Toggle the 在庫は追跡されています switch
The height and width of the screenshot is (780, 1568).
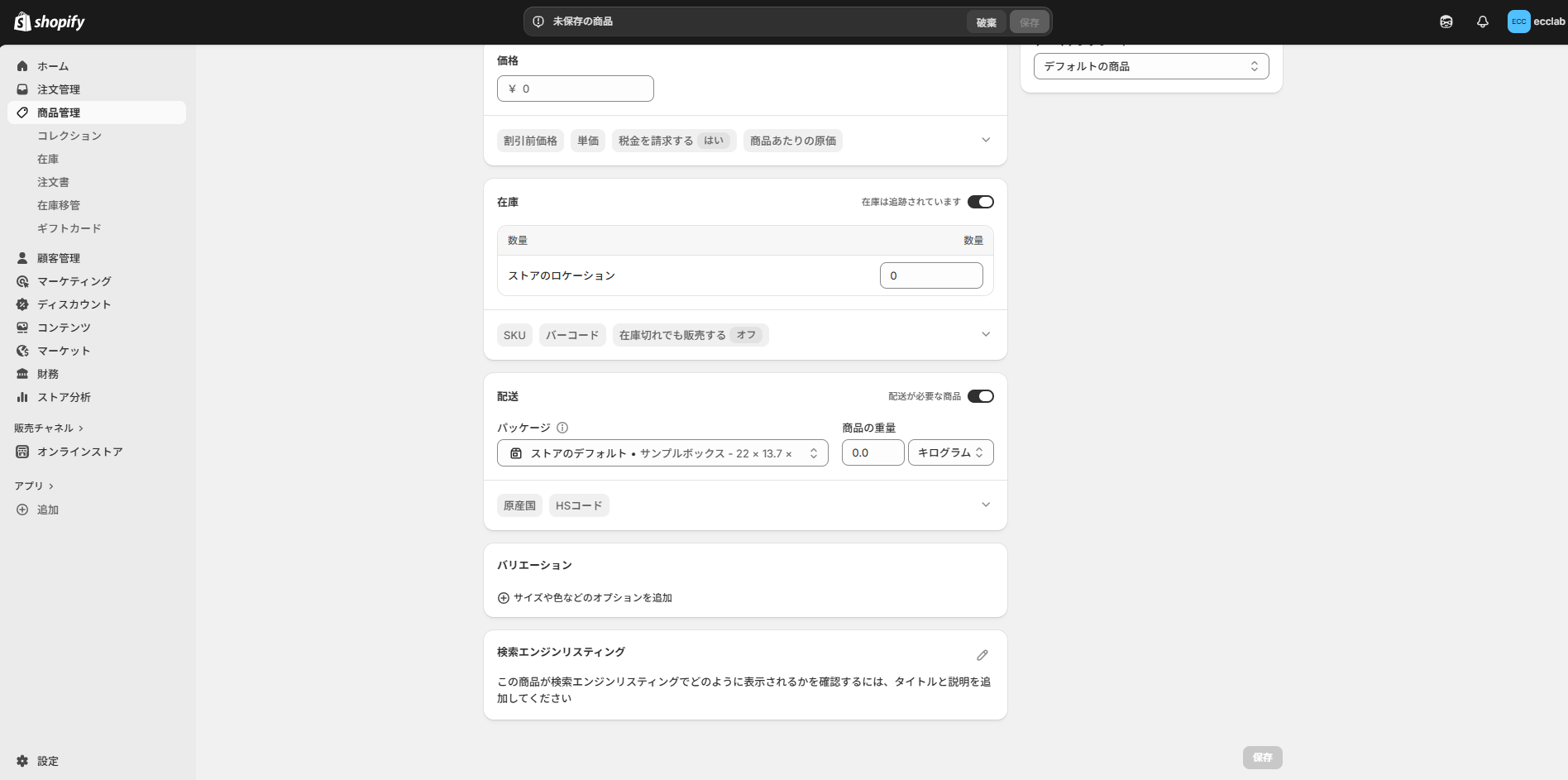(x=980, y=202)
